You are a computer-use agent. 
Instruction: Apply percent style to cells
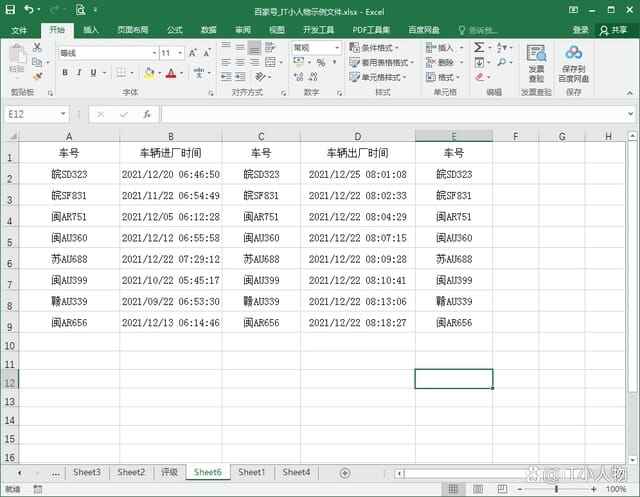tap(321, 62)
